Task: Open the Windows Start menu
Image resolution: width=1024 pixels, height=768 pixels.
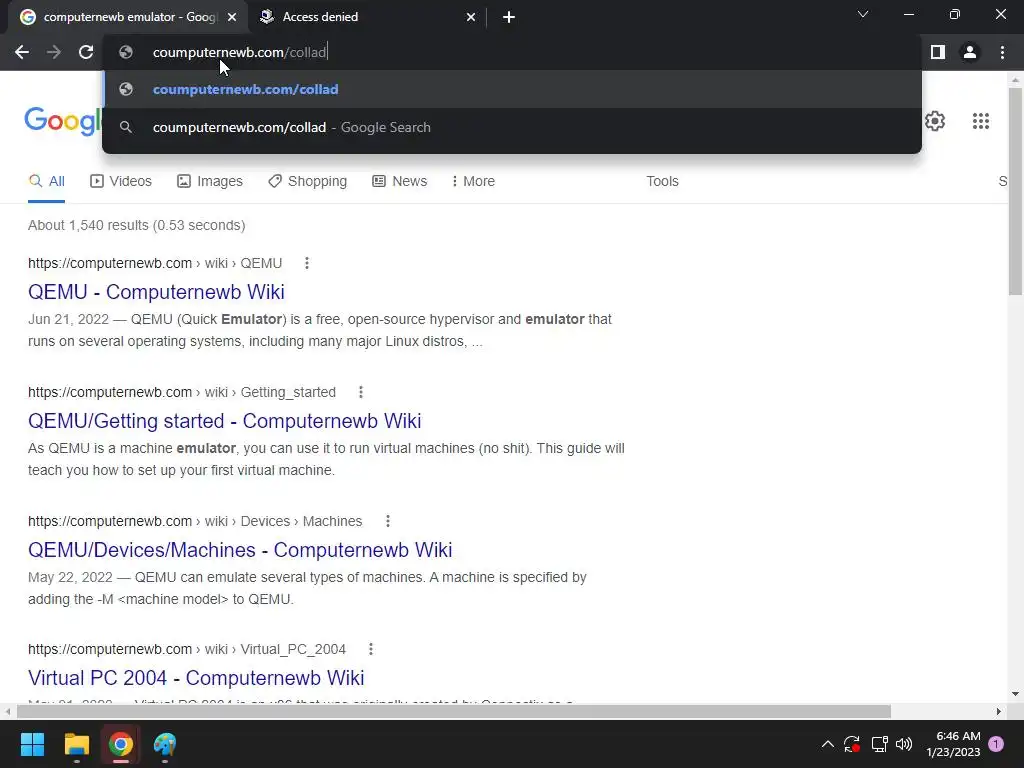Action: 32,744
